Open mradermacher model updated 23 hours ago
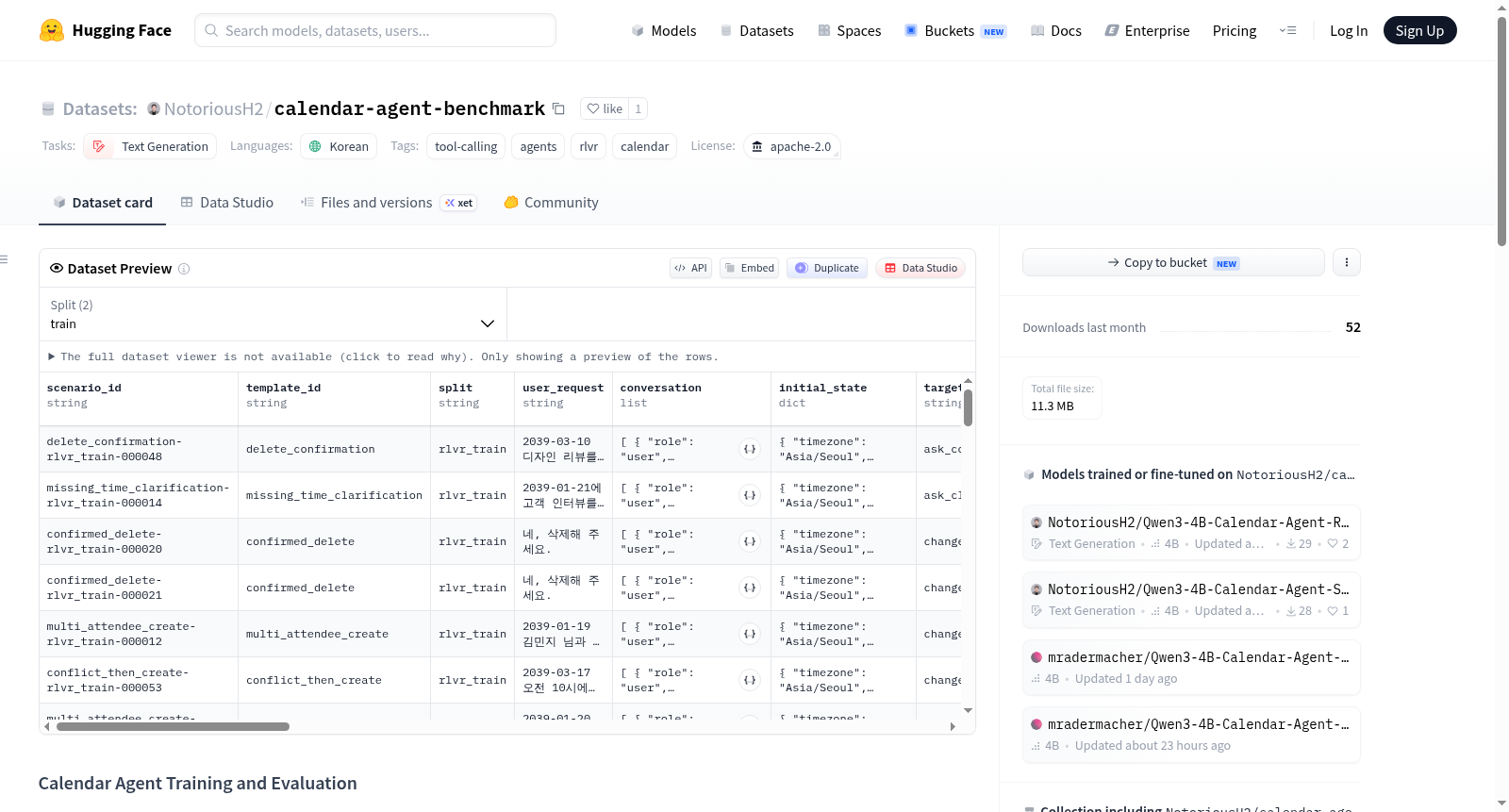The image size is (1509, 812). click(x=1191, y=734)
